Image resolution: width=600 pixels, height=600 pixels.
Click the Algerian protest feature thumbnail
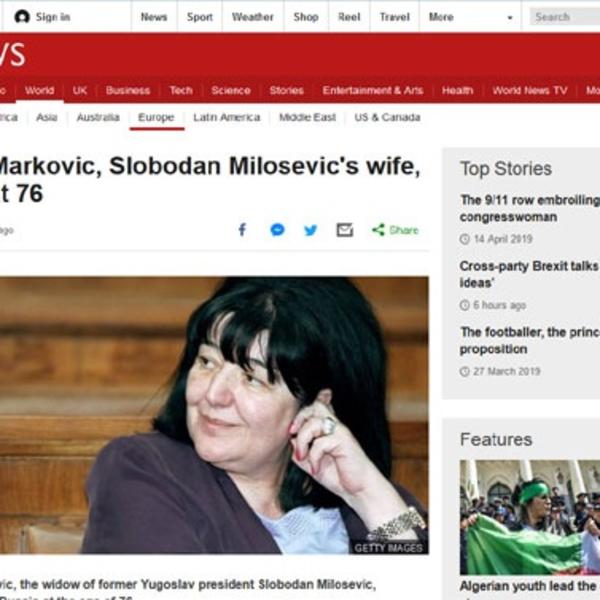530,517
